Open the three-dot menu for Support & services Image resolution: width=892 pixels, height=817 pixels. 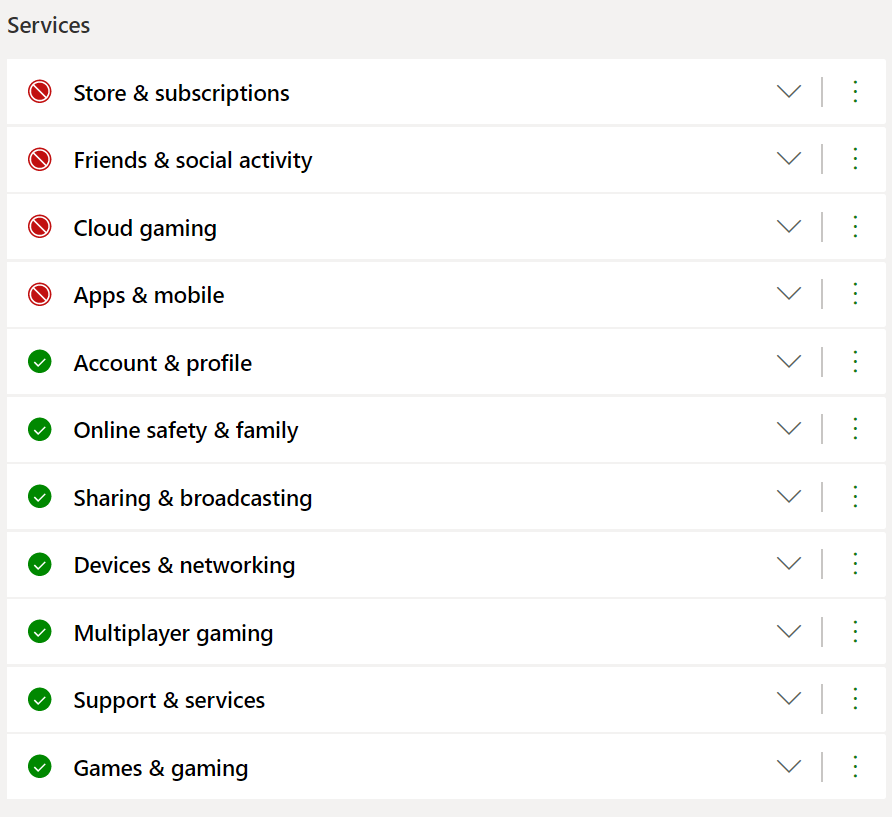(855, 699)
